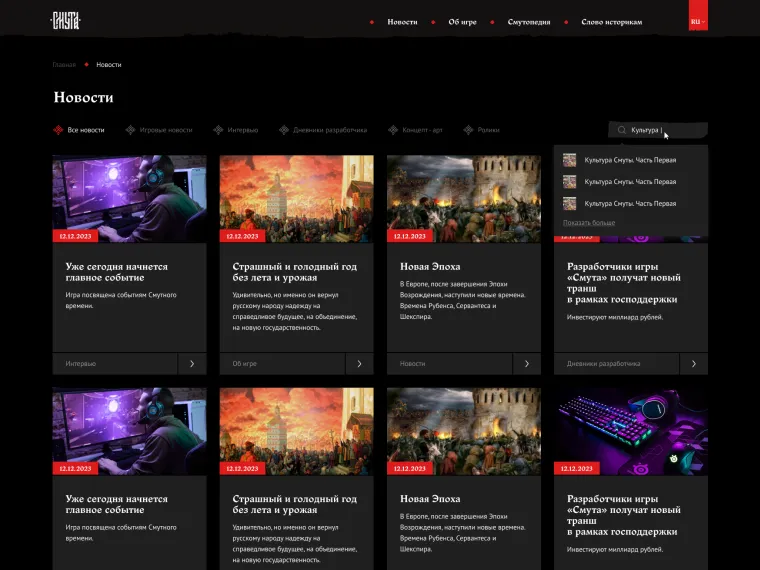This screenshot has width=760, height=570.
Task: Follow the Главная breadcrumb link
Action: (64, 64)
